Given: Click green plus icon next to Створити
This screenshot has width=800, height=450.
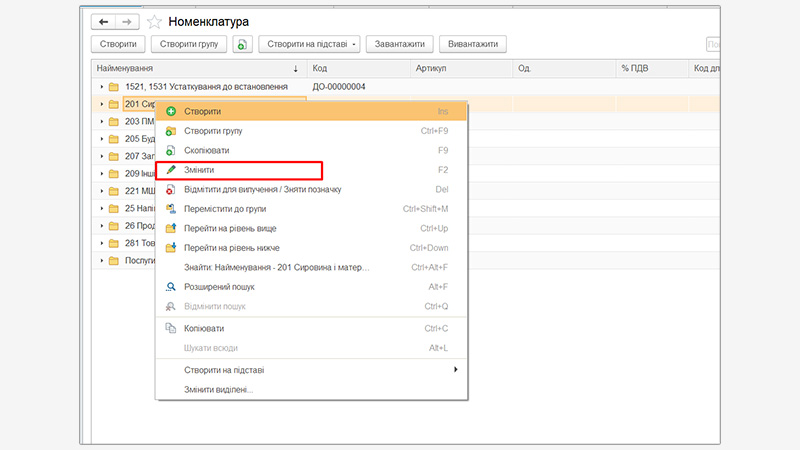Looking at the screenshot, I should 171,111.
